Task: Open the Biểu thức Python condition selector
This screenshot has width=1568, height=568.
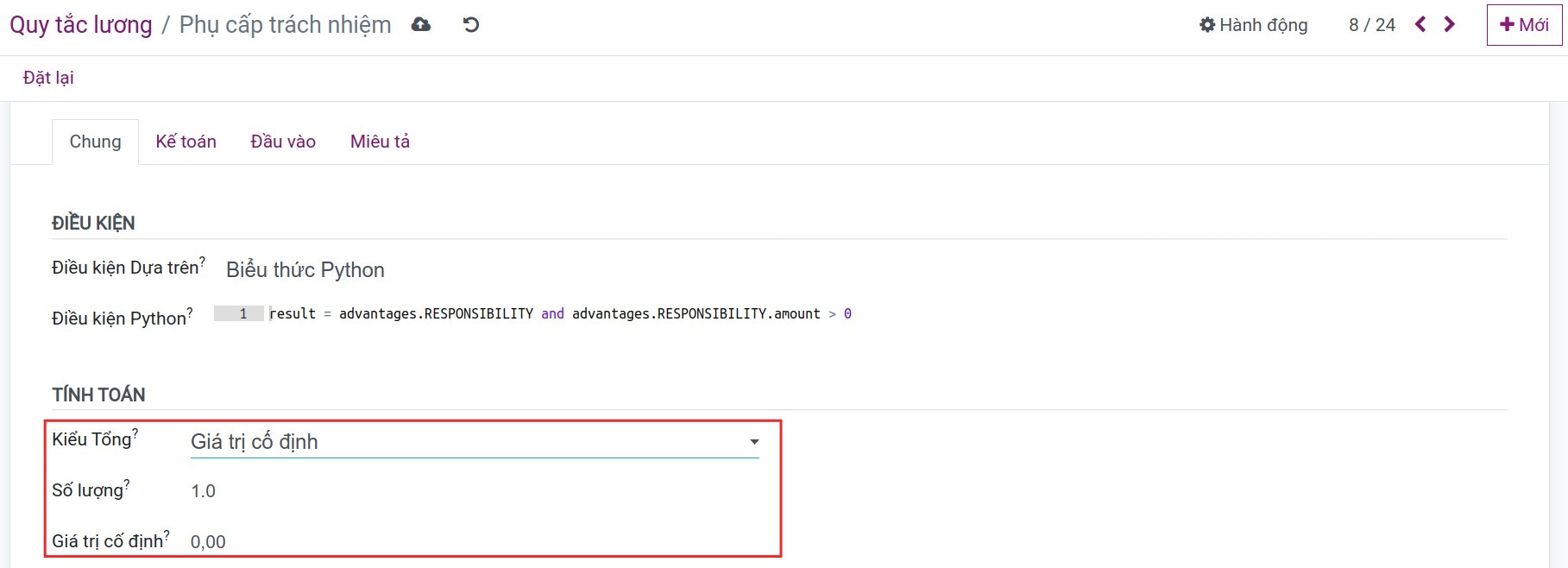Action: point(305,270)
